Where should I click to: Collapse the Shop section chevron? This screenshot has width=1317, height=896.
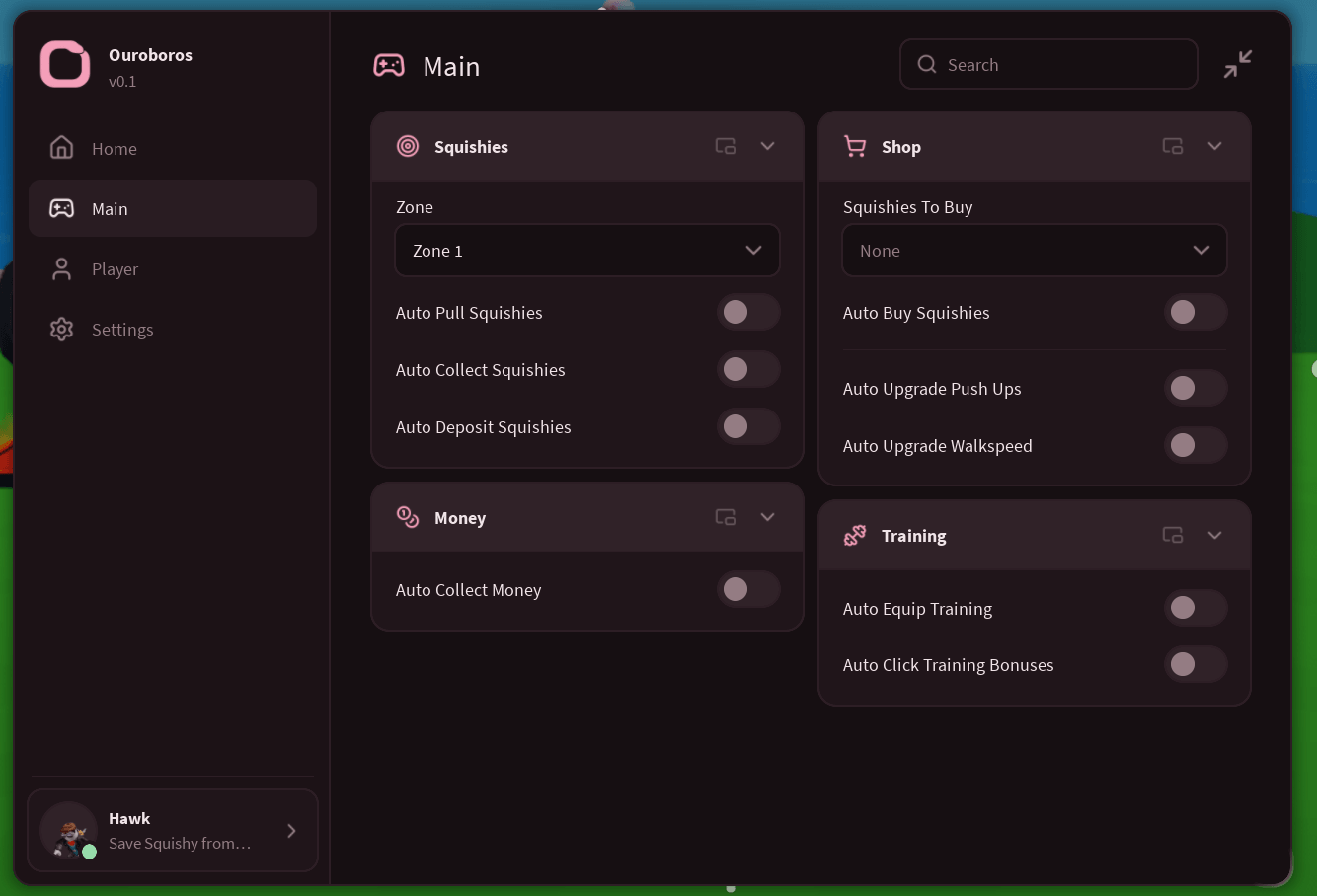tap(1215, 146)
